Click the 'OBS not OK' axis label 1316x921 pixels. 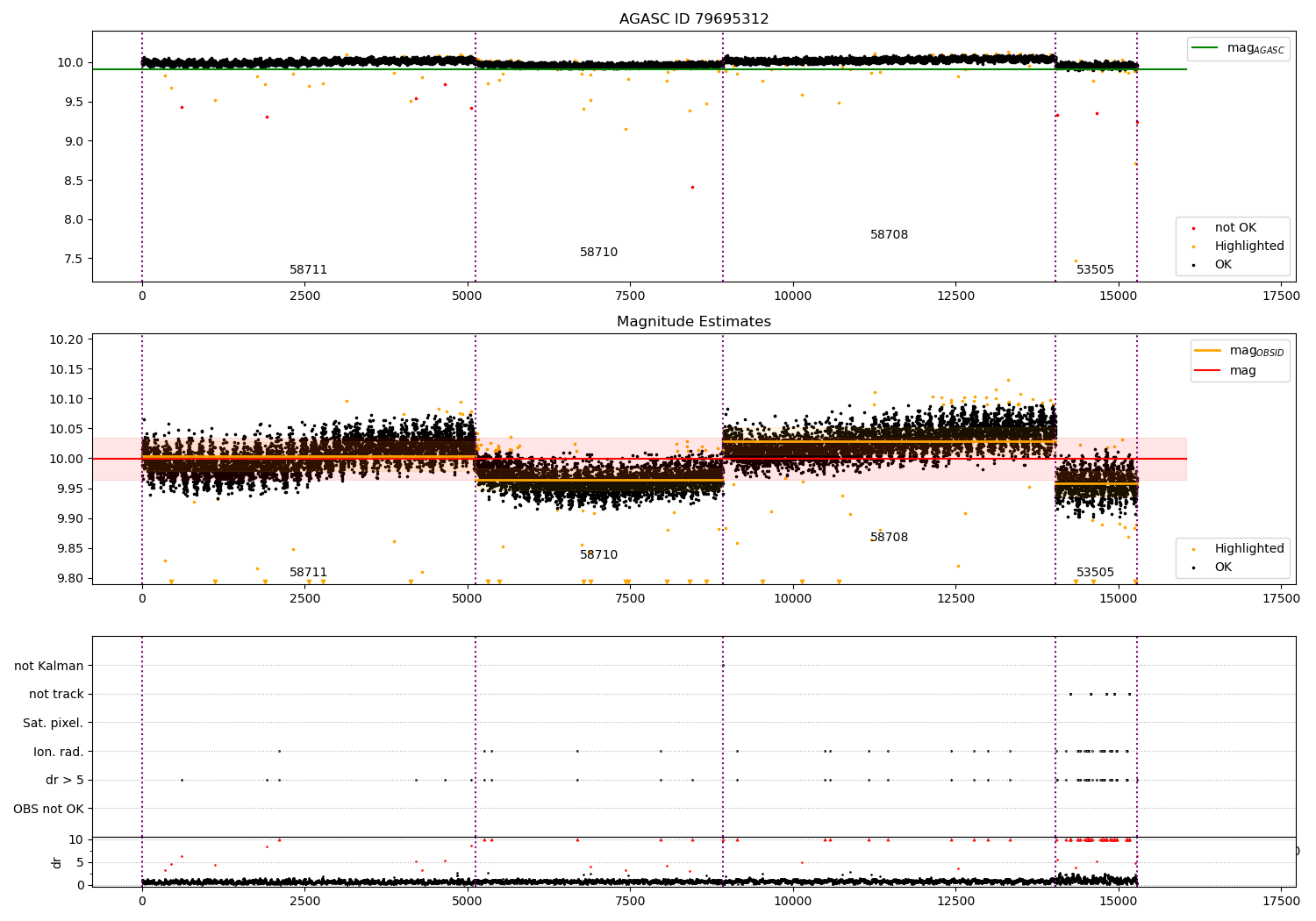pyautogui.click(x=48, y=809)
